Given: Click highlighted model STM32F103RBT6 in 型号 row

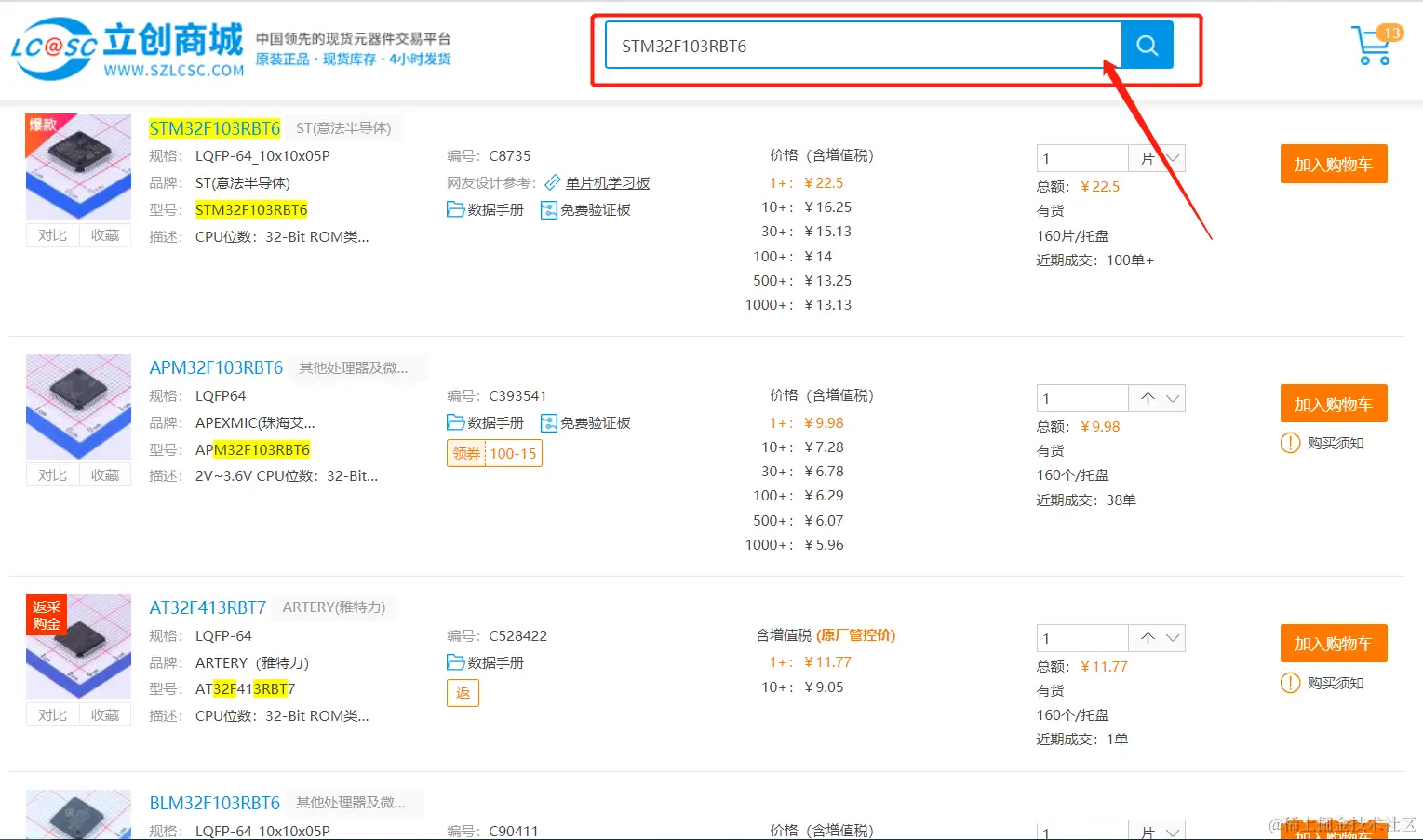Looking at the screenshot, I should 251,210.
